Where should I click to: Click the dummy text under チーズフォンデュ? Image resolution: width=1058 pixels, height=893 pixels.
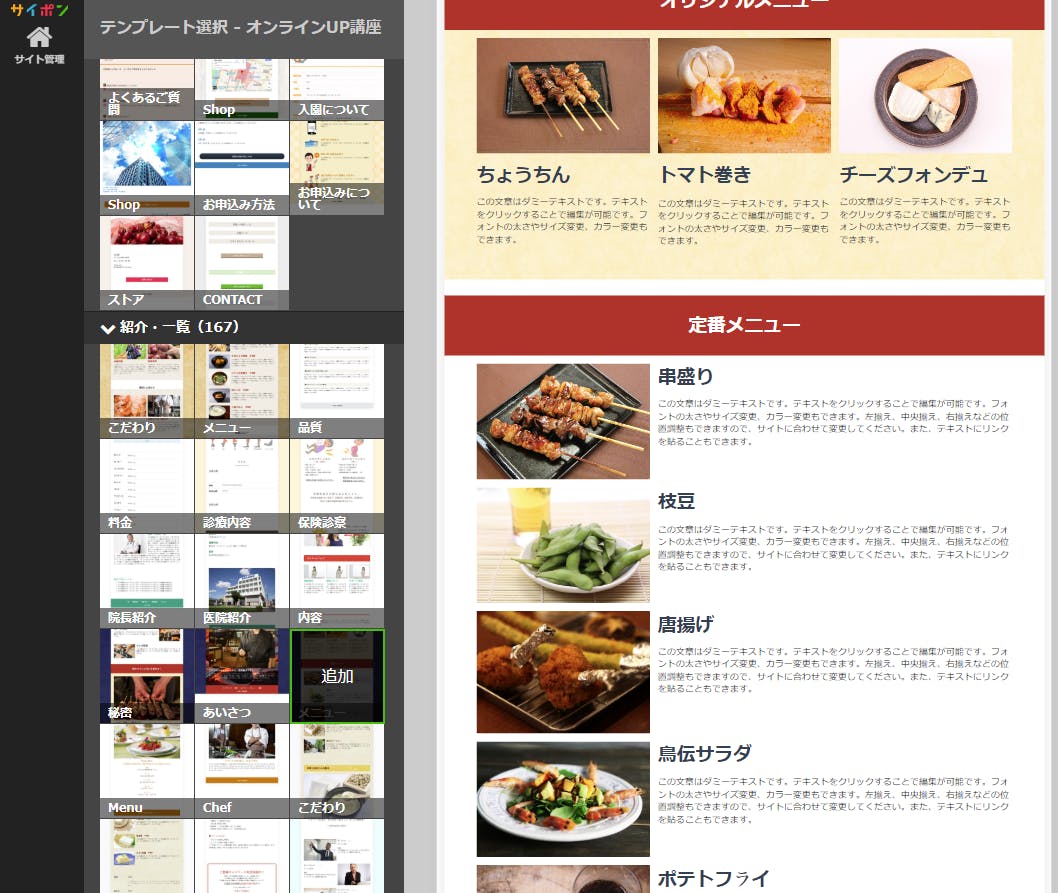[925, 221]
